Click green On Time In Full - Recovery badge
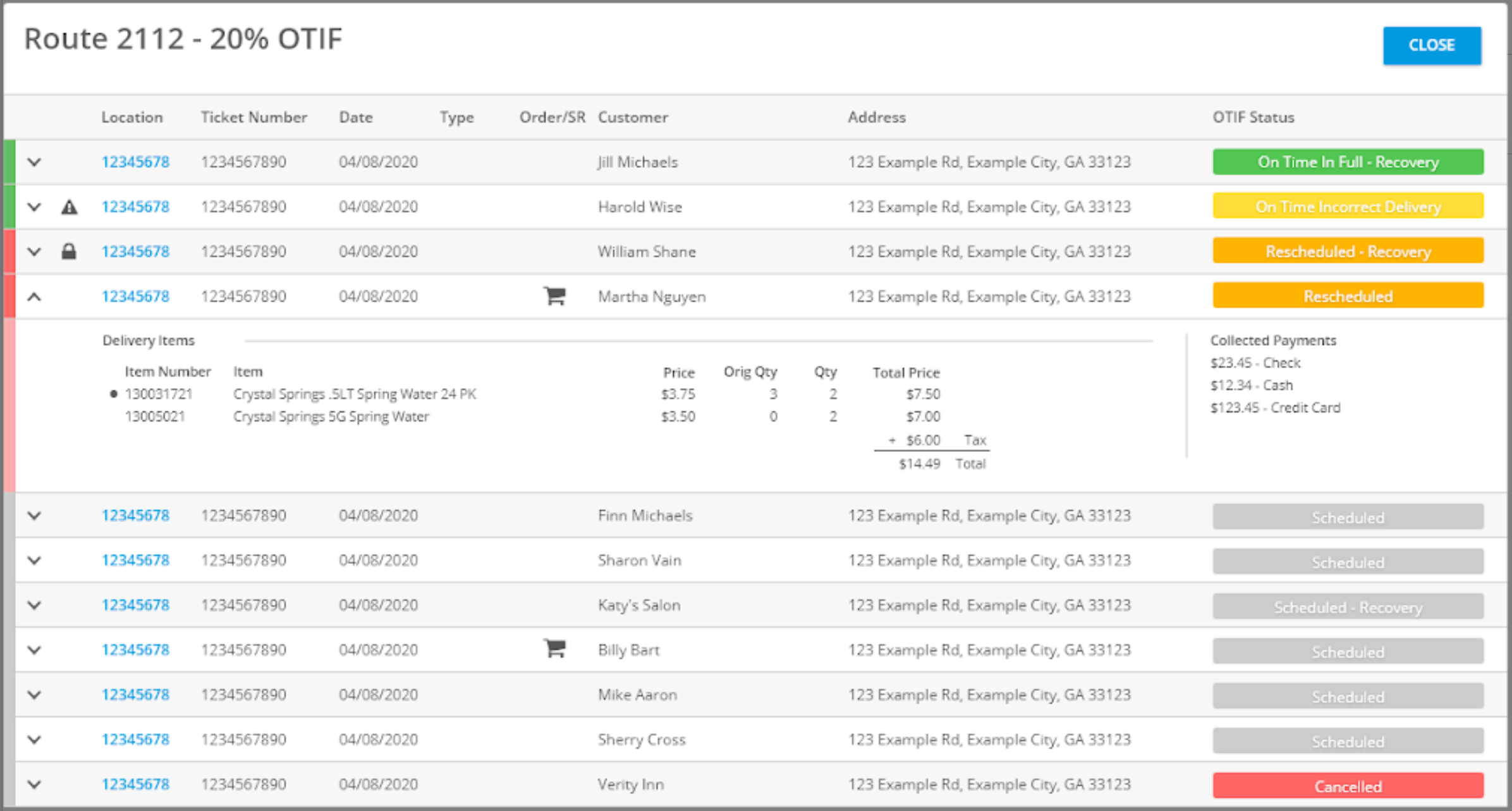This screenshot has height=811, width=1512. (x=1348, y=162)
